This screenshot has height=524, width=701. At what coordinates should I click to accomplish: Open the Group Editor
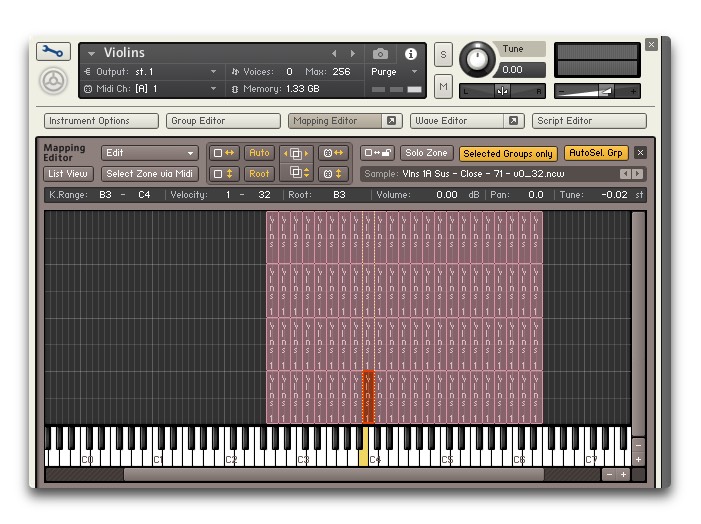[223, 121]
